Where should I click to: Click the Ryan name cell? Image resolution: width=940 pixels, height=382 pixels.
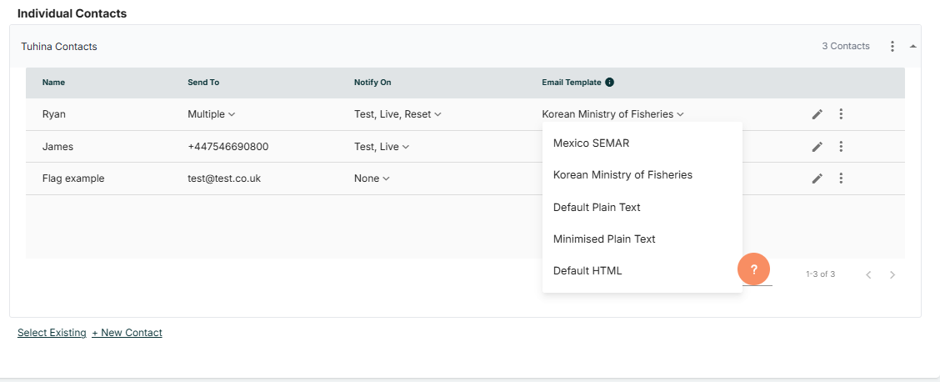pos(54,114)
